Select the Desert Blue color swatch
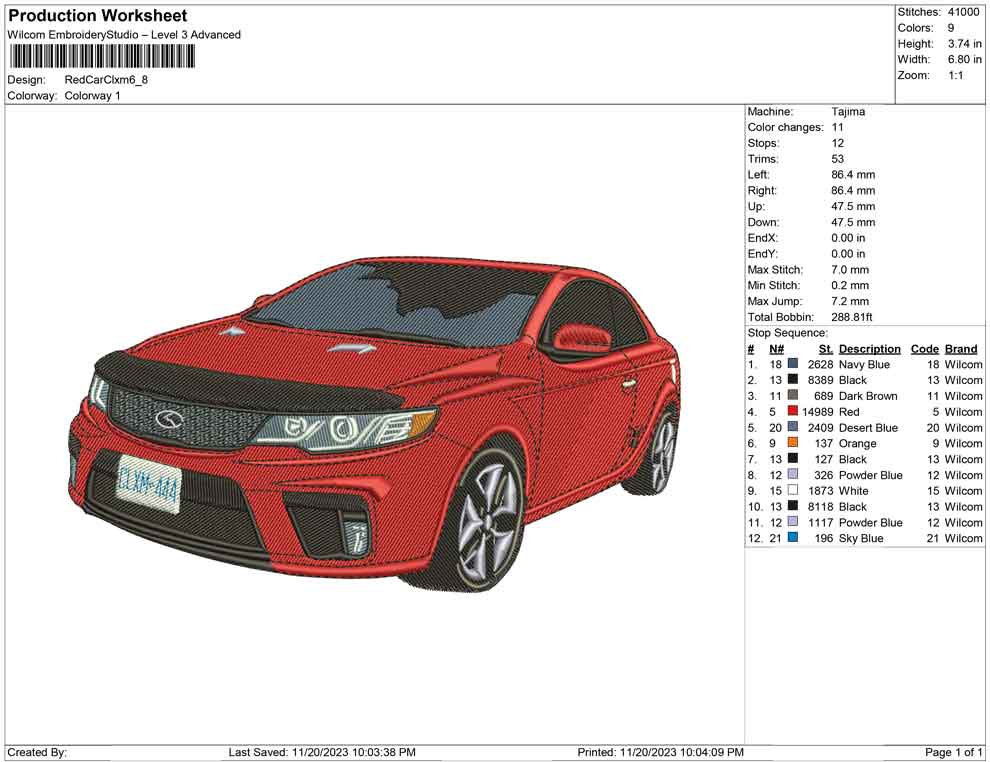 click(x=793, y=428)
